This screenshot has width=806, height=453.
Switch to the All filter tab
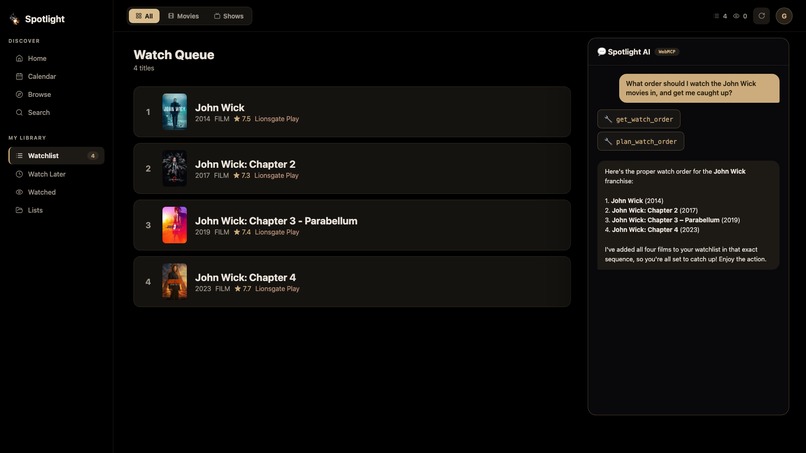144,16
